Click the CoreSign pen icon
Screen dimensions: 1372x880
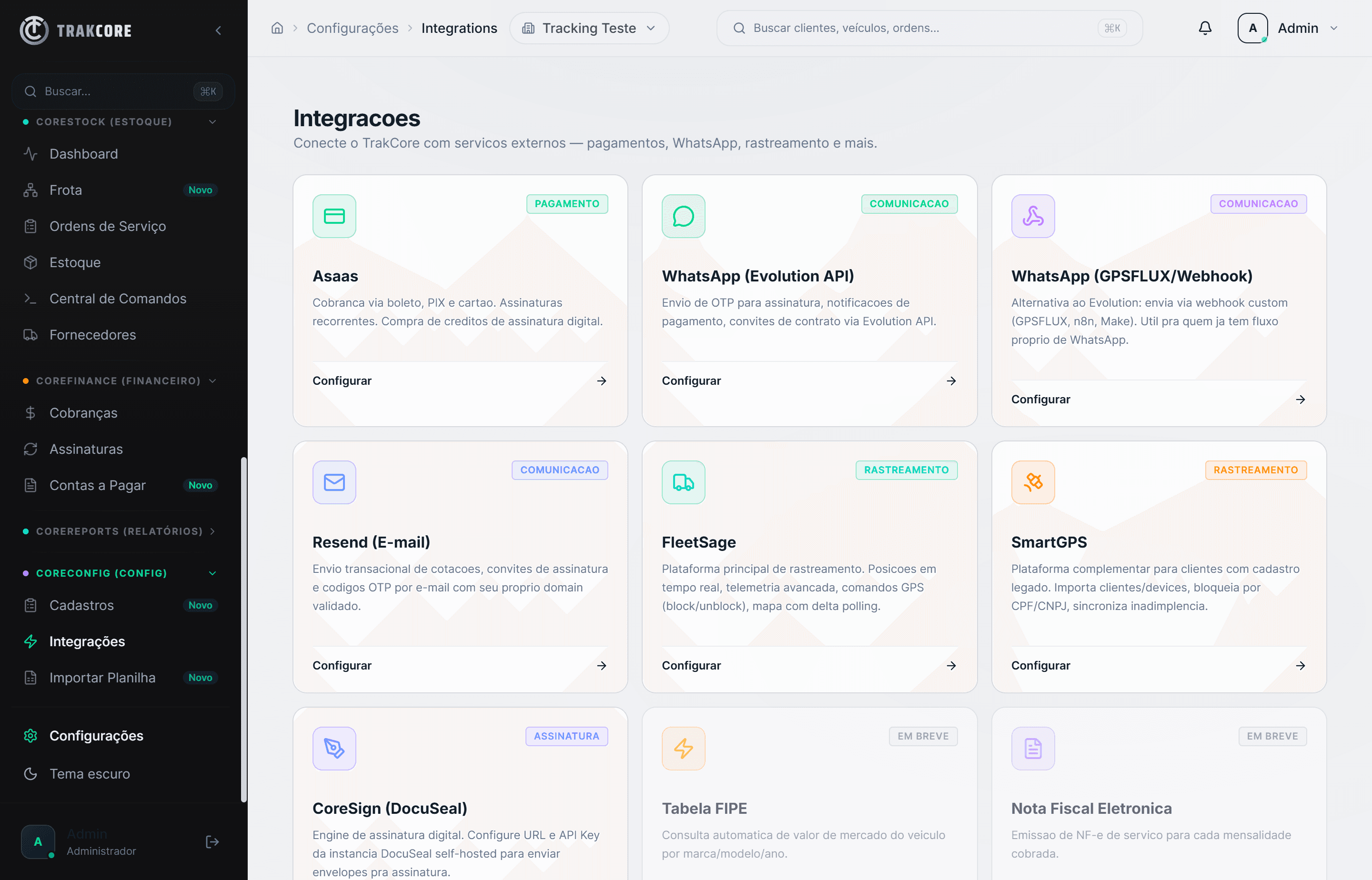334,749
